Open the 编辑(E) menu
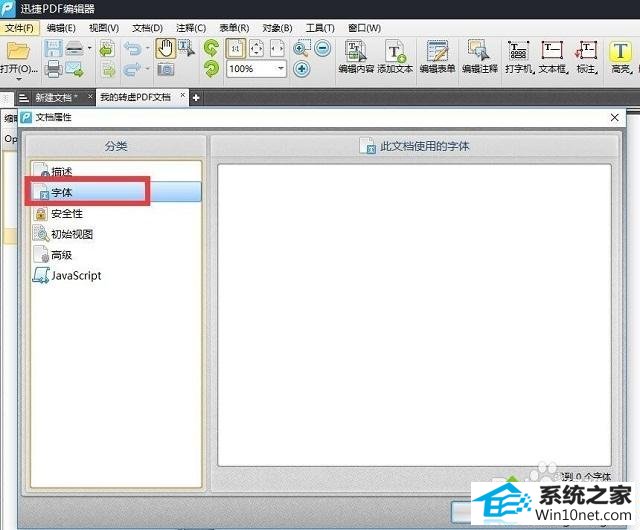This screenshot has height=530, width=640. point(61,28)
